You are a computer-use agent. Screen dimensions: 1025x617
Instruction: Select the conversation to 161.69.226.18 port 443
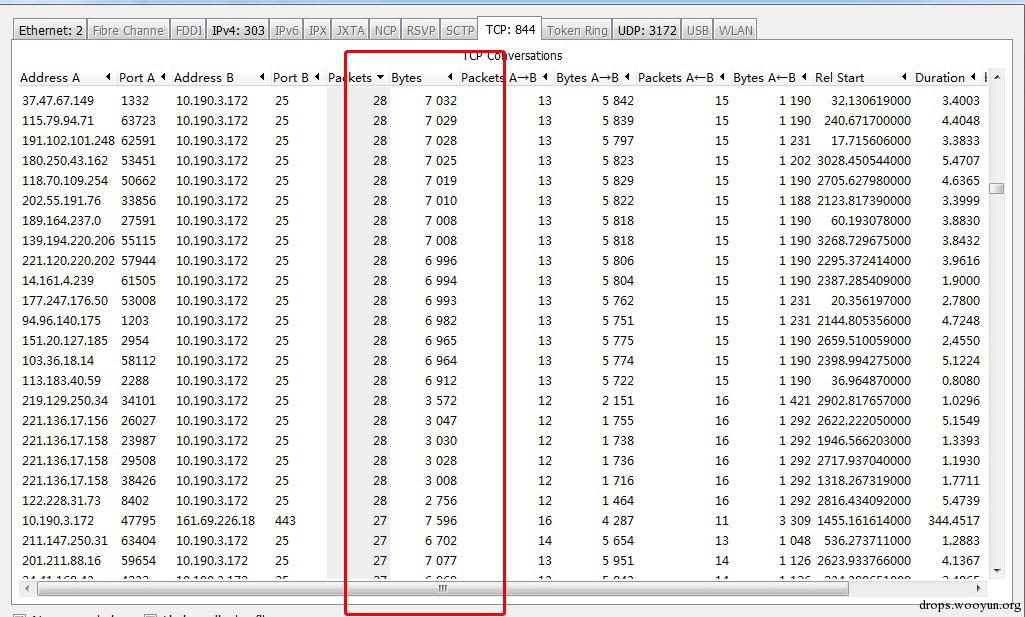(x=500, y=520)
